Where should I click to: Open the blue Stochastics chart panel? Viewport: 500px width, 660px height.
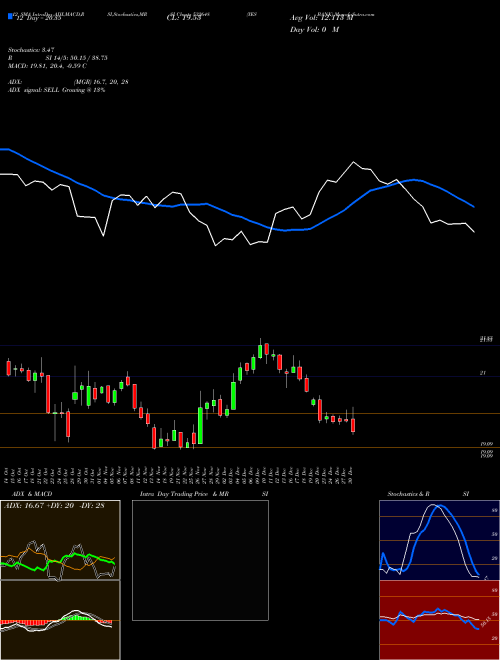tap(439, 540)
